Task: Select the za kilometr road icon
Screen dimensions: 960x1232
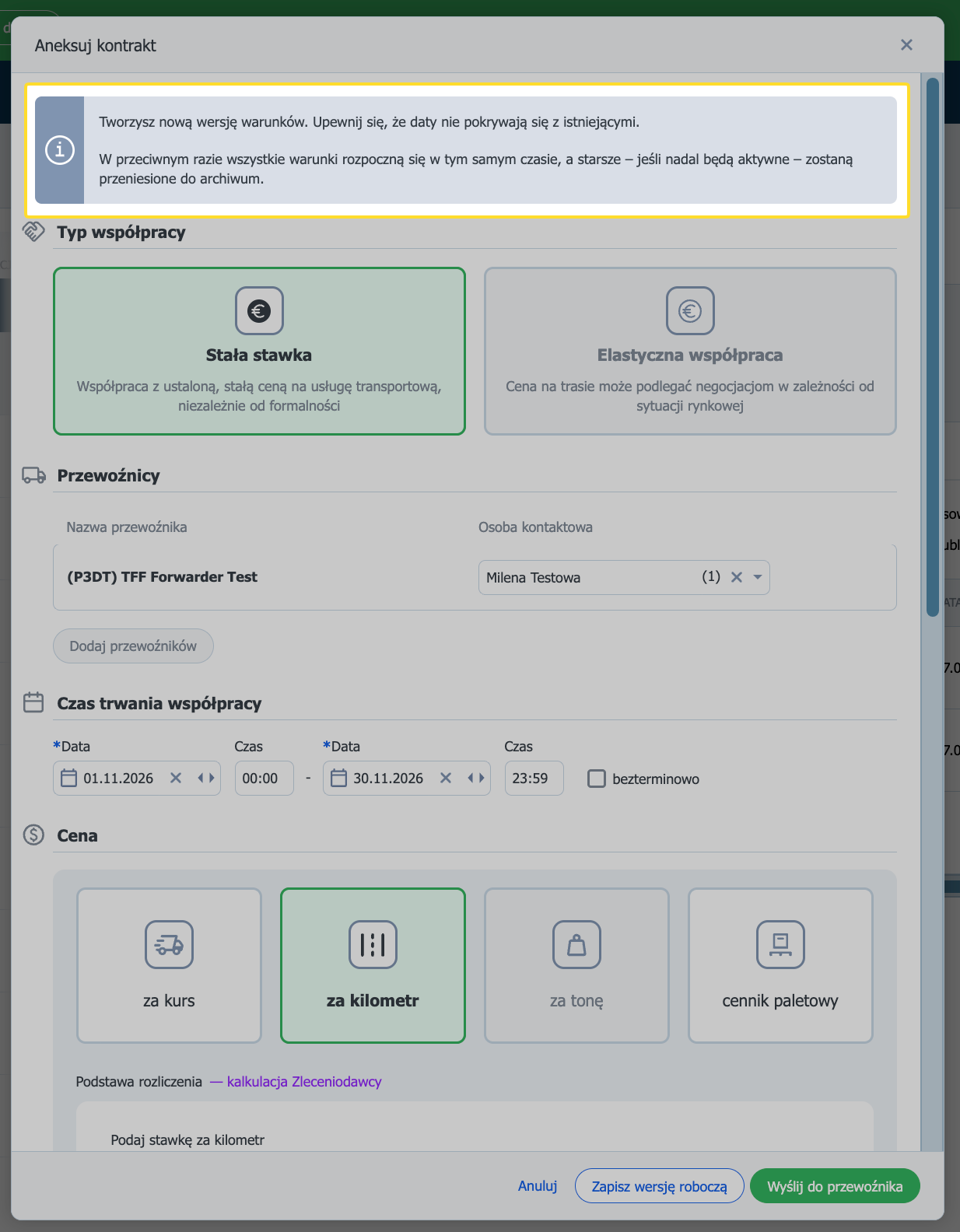Action: pyautogui.click(x=373, y=944)
